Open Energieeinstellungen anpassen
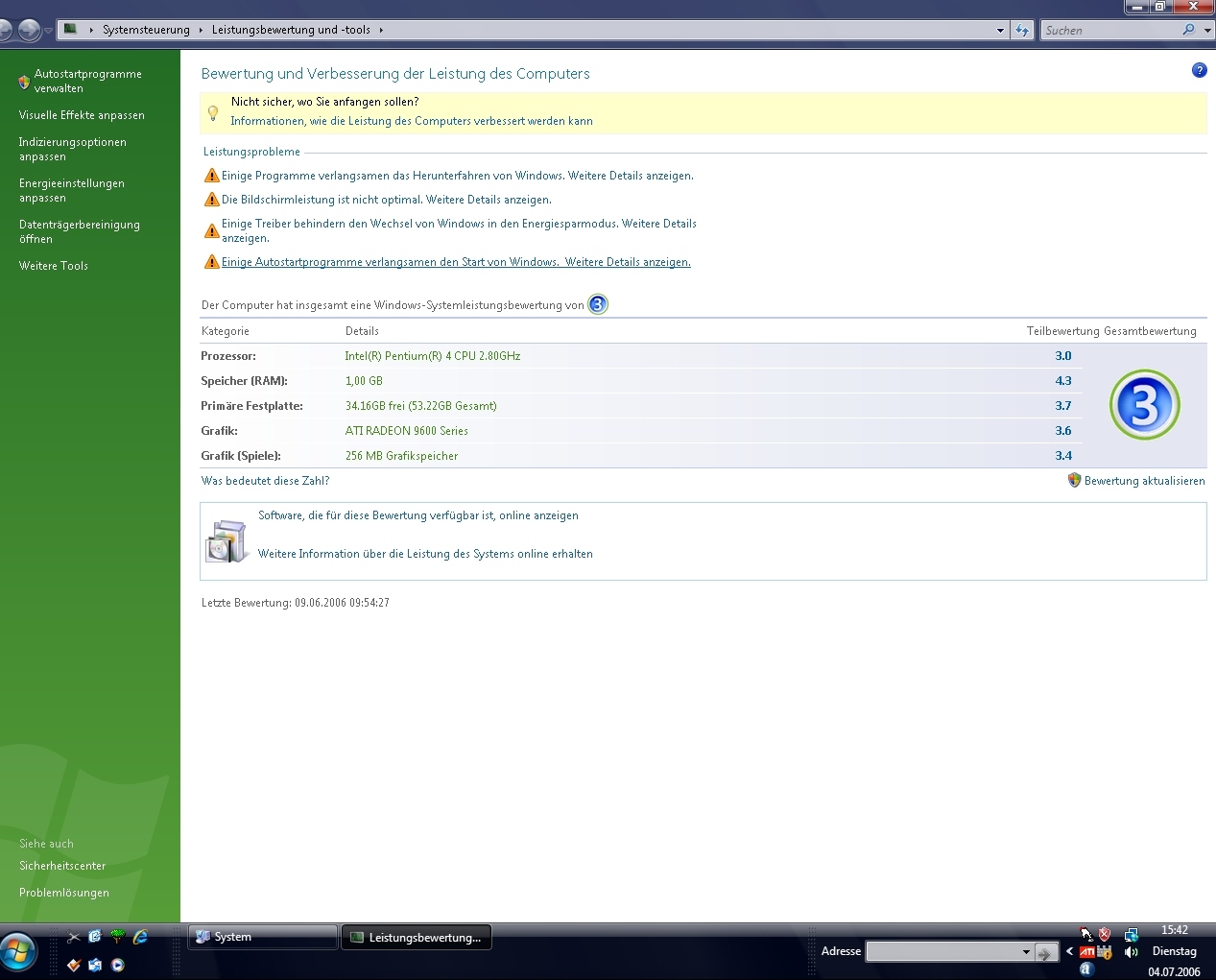 tap(71, 190)
